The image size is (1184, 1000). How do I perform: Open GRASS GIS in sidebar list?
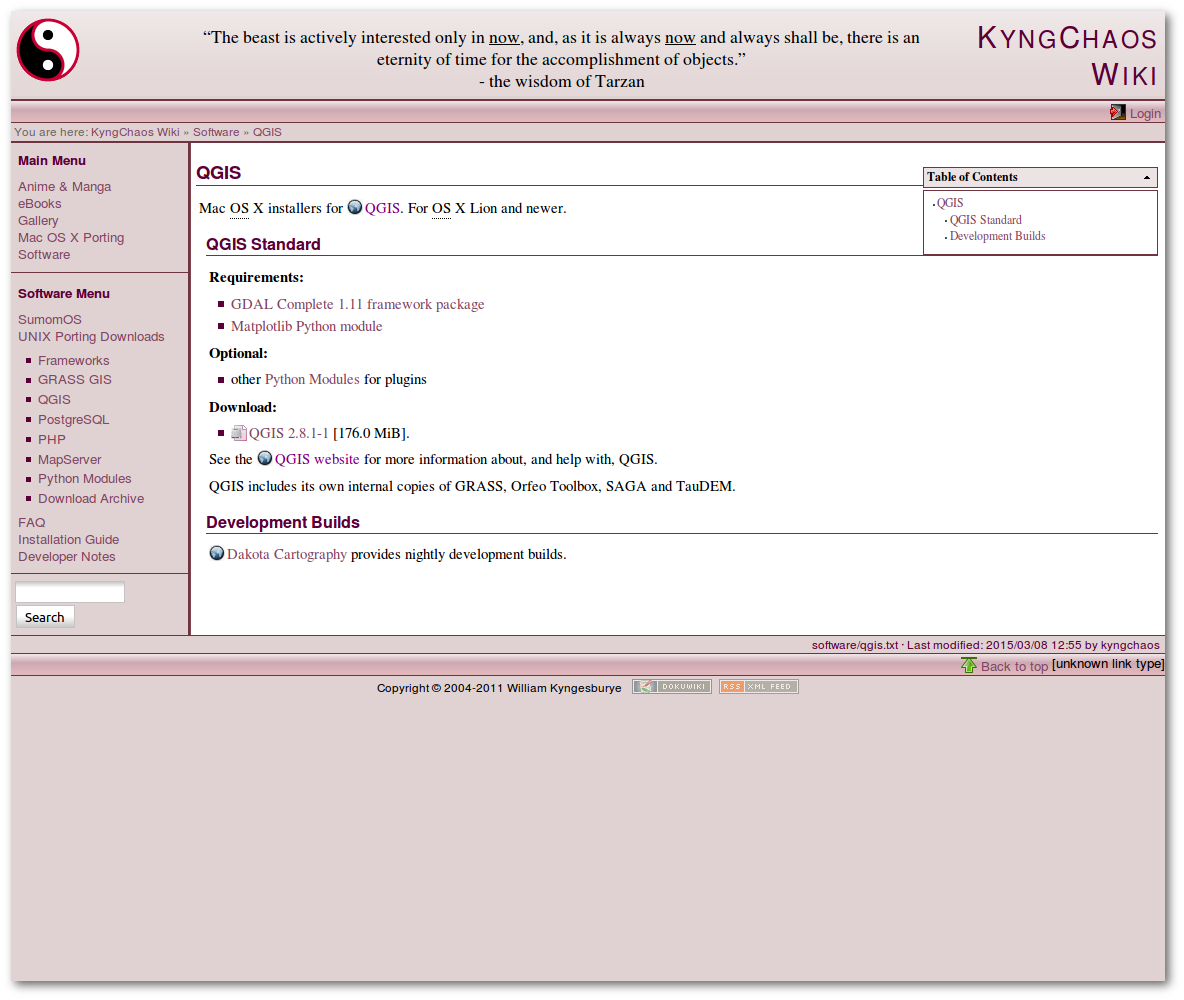tap(75, 380)
